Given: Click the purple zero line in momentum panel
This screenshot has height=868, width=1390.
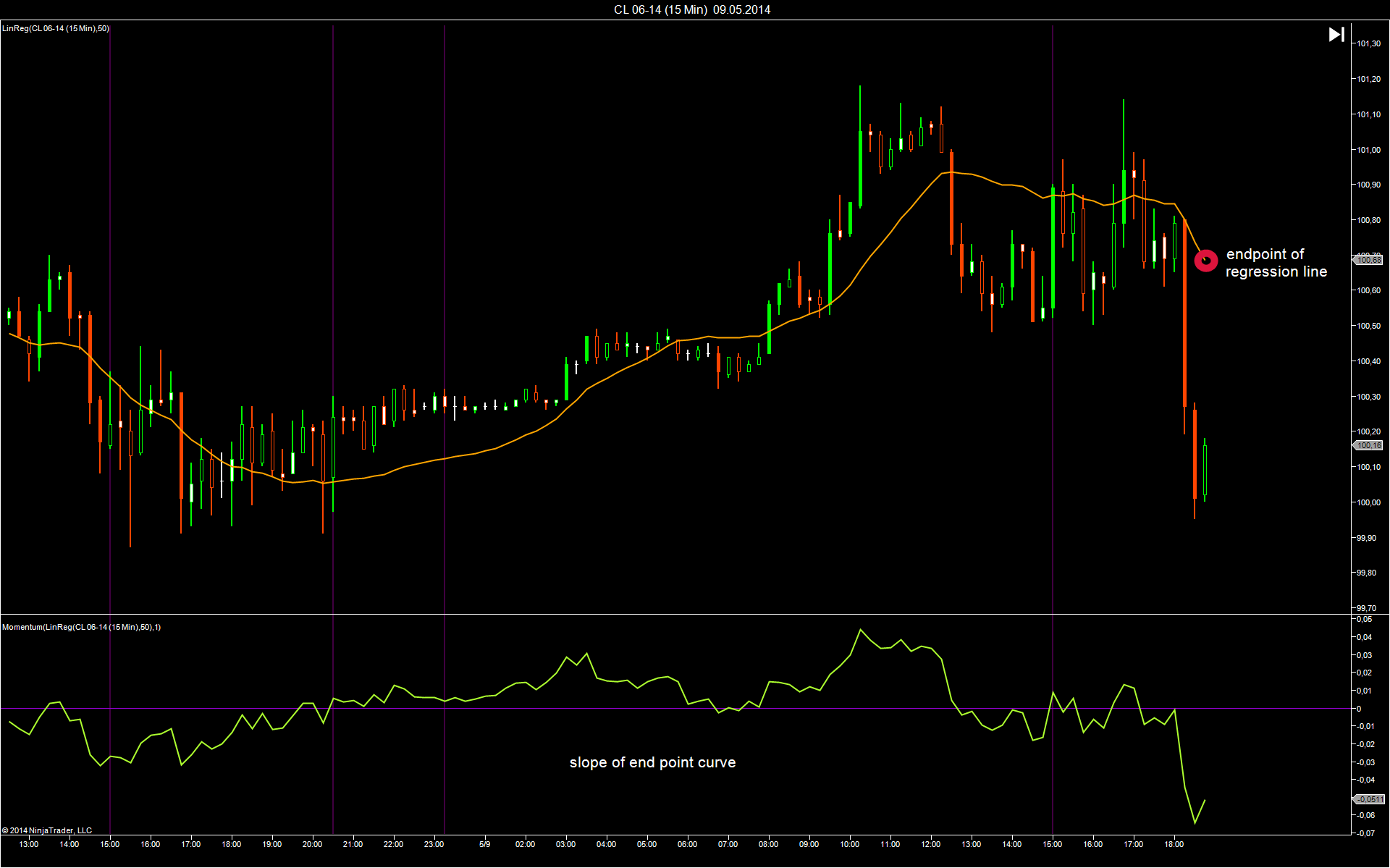Looking at the screenshot, I should point(507,708).
